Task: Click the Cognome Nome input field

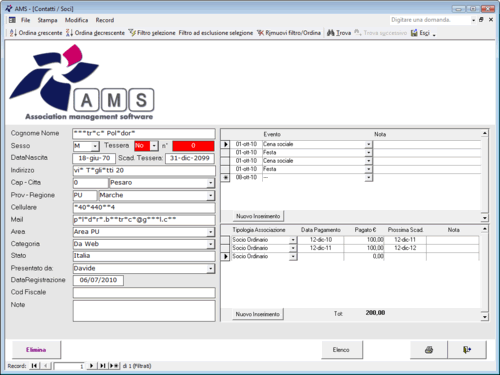Action: point(144,134)
